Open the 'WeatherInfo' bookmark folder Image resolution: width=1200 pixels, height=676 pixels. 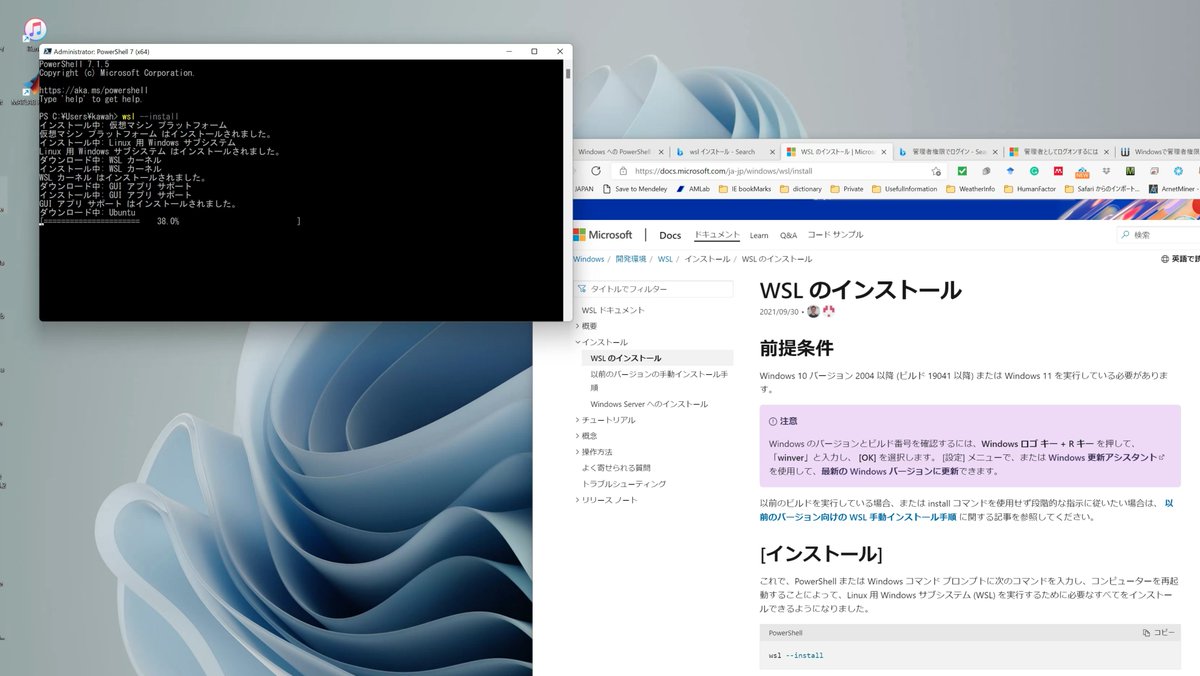click(x=970, y=189)
